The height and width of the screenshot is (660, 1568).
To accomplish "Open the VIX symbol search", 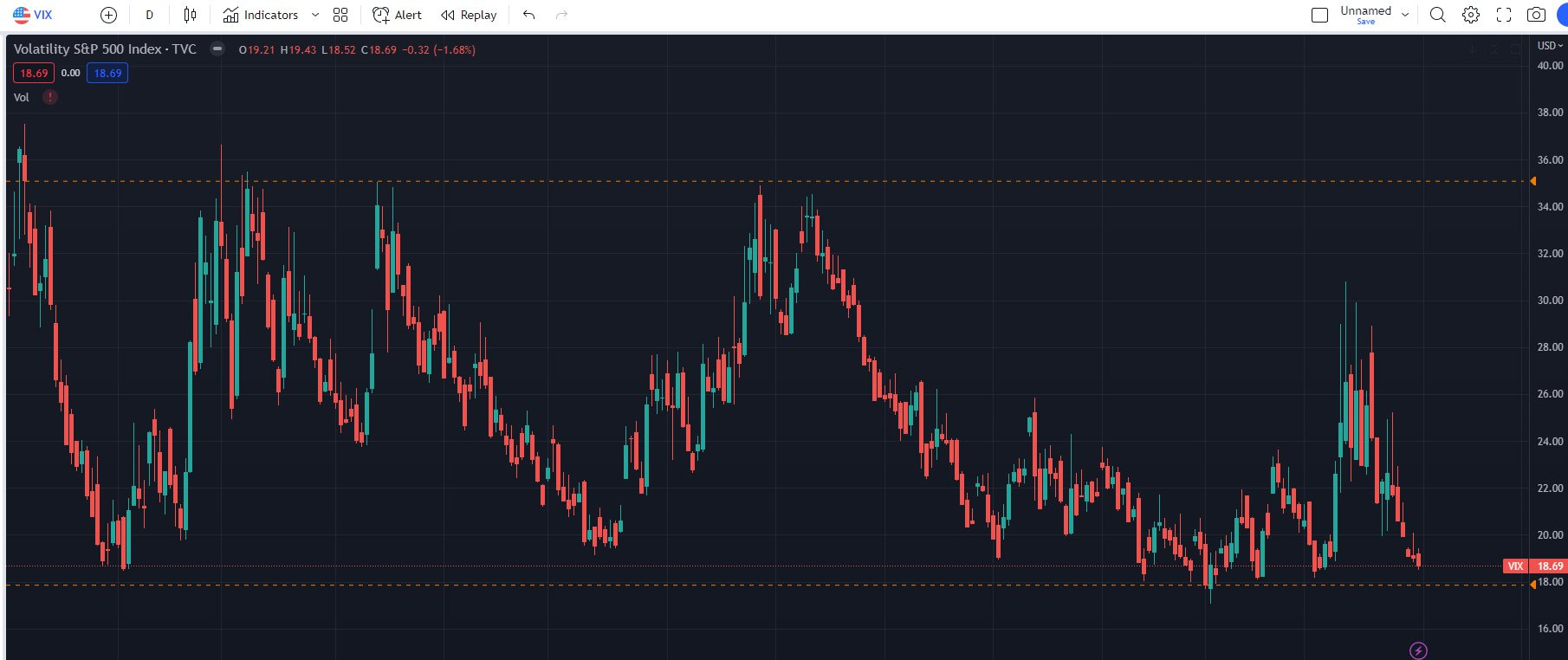I will pos(33,15).
